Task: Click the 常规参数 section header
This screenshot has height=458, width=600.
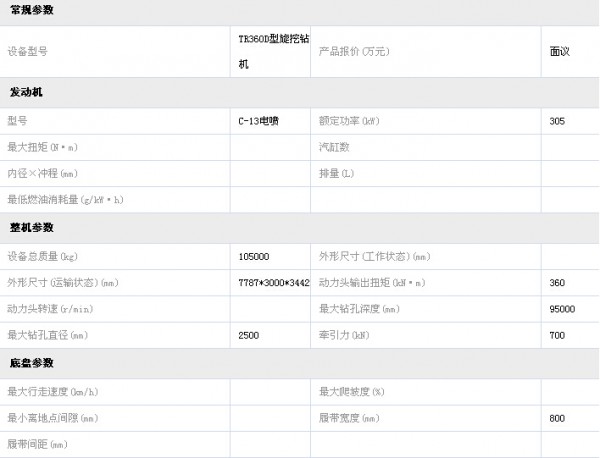Action: 32,10
